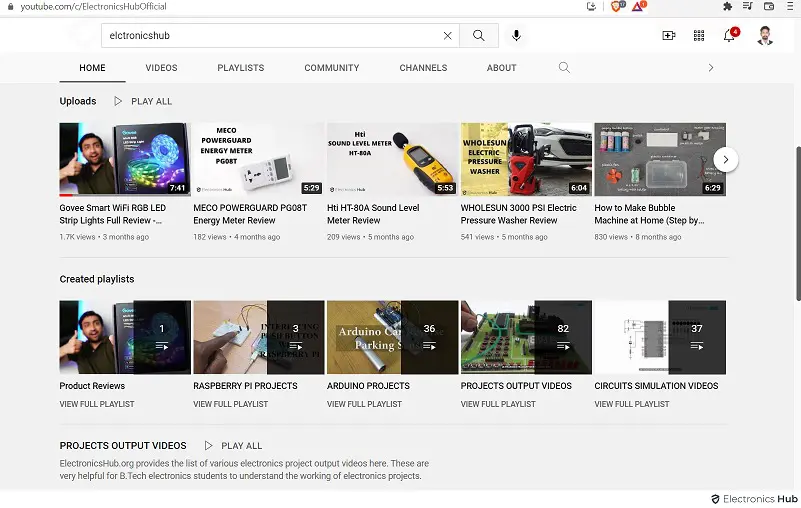Click PLAY ALL next to Uploads
Screen dimensions: 801x508
pos(143,101)
